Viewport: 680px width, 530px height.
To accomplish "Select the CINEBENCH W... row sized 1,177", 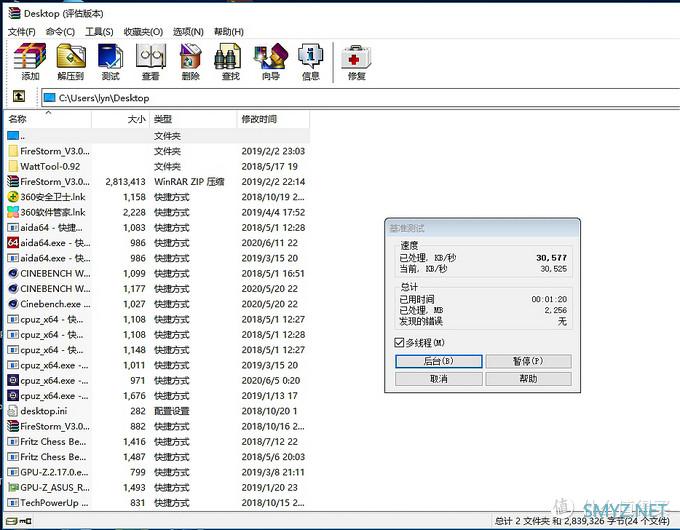I will [157, 288].
